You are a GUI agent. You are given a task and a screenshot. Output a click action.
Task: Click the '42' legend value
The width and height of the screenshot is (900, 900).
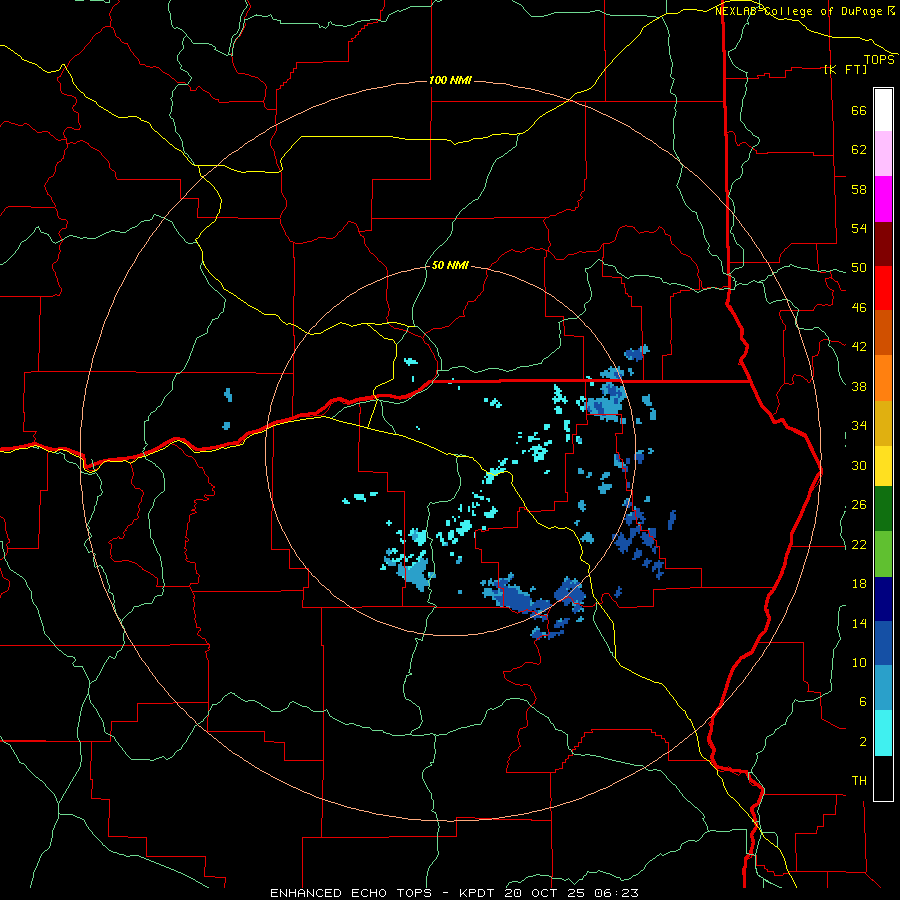coord(859,346)
